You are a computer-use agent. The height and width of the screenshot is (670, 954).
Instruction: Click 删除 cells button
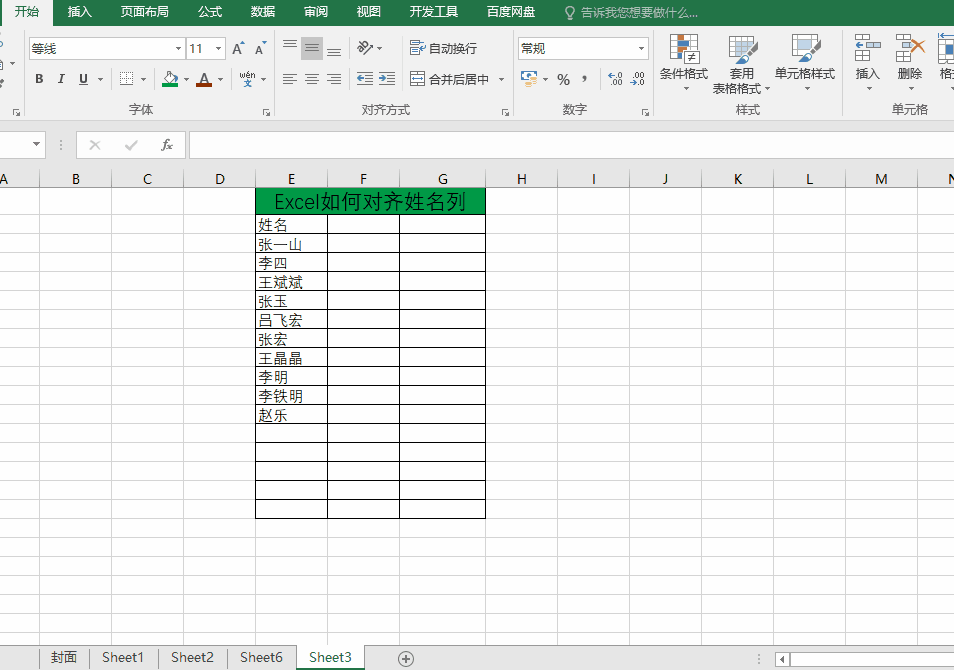click(x=910, y=63)
